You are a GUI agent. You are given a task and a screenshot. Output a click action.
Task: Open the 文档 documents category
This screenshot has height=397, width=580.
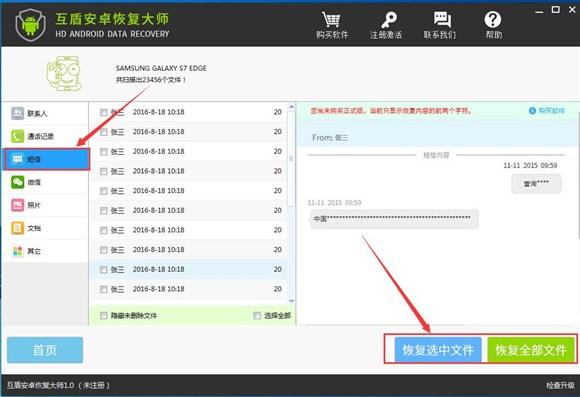pos(45,228)
